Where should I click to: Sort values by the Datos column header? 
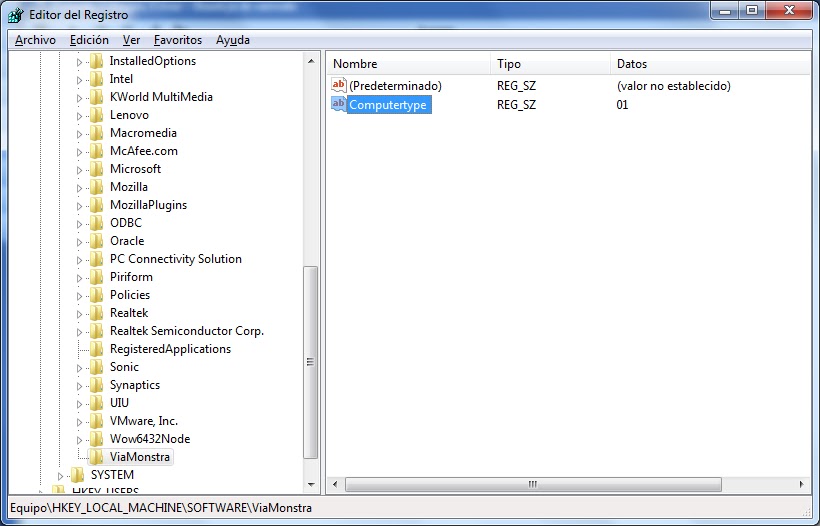coord(711,64)
